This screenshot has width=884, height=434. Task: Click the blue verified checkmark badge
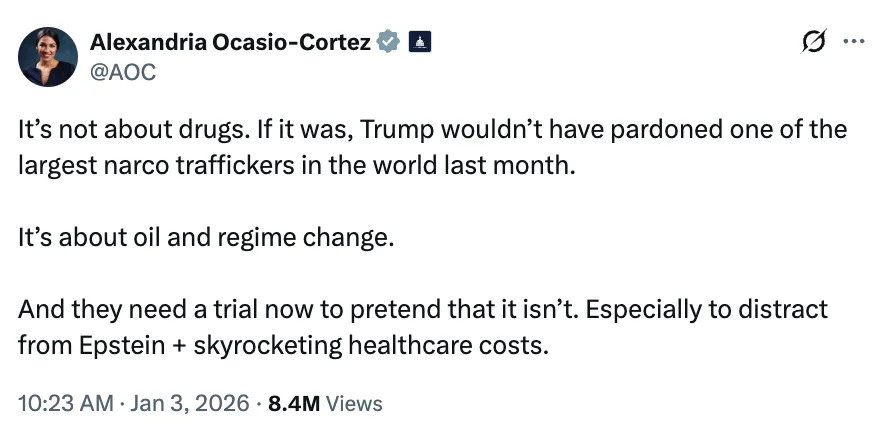pos(389,42)
